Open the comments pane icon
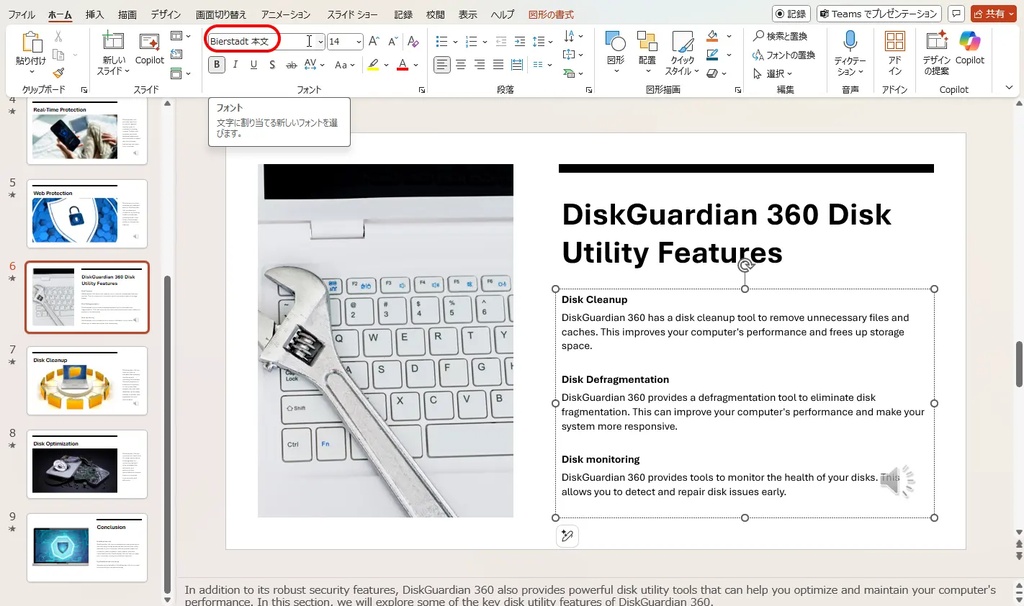The width and height of the screenshot is (1024, 606). coord(956,14)
